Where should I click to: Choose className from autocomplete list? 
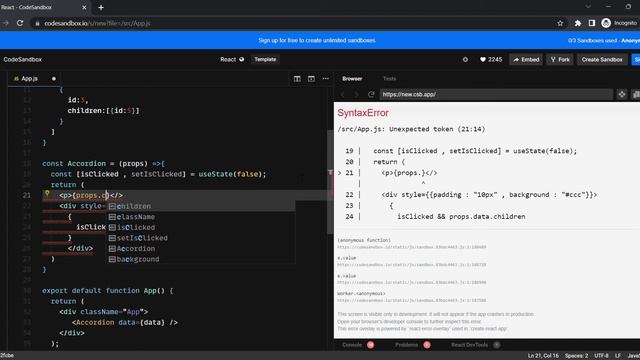pos(200,217)
